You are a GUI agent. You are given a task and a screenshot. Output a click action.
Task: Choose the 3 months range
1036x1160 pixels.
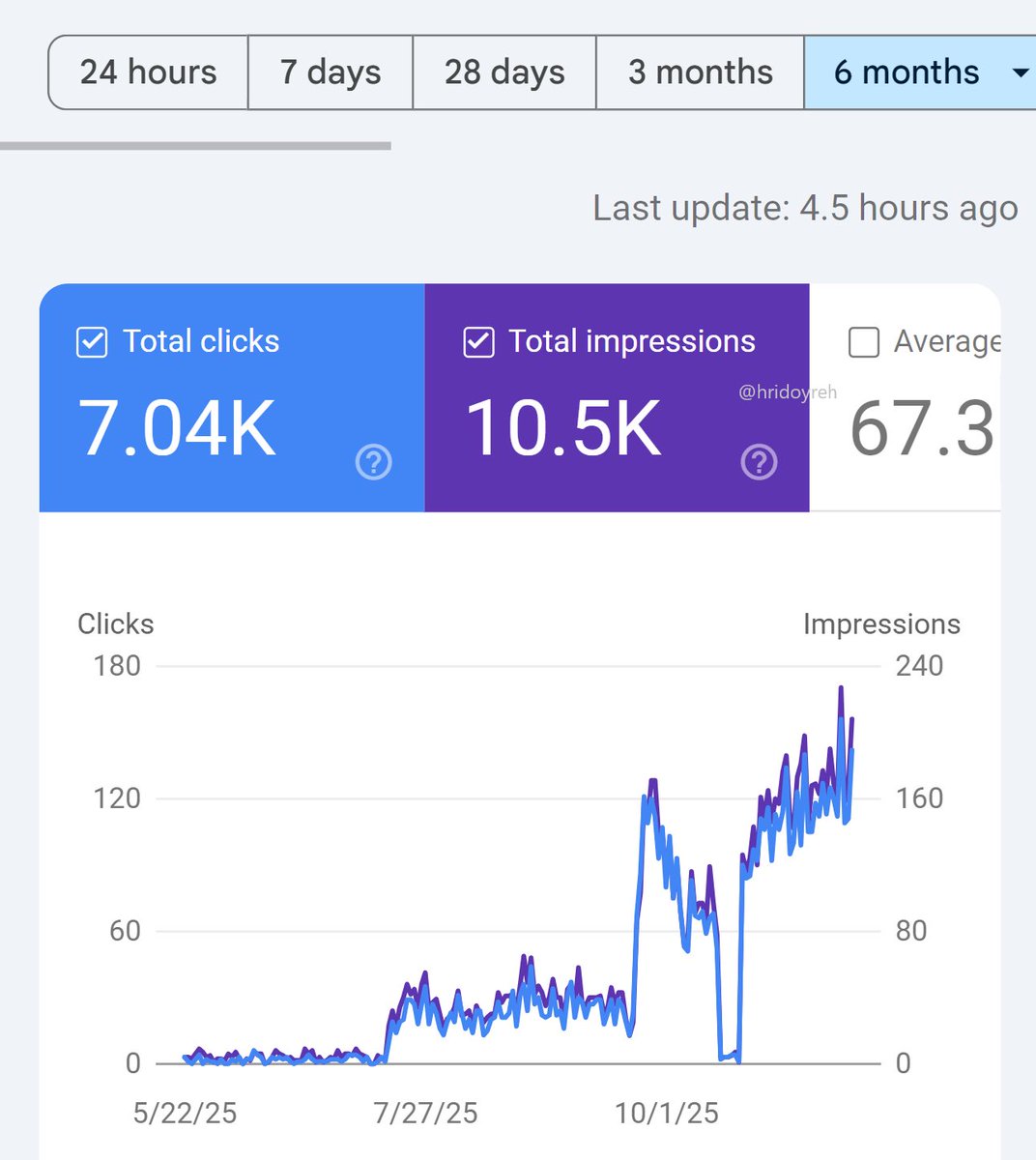click(x=701, y=72)
